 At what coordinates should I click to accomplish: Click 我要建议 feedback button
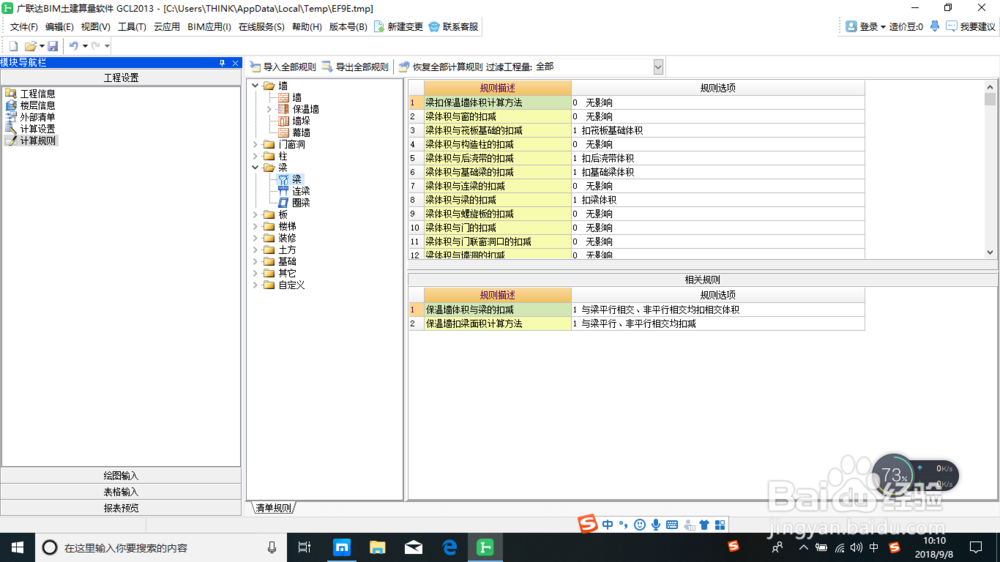(x=970, y=27)
